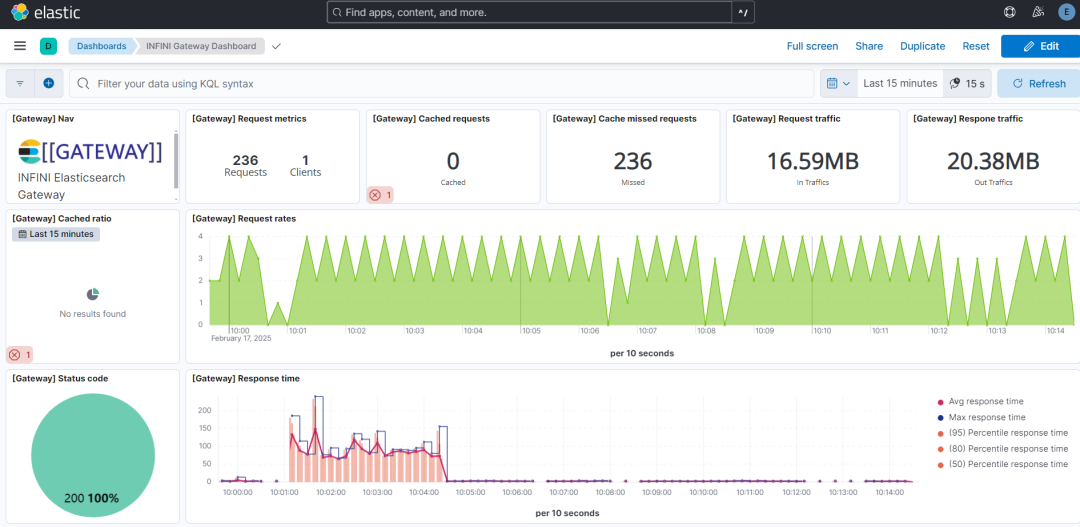Open the 15 s auto-refresh interval settings

pos(967,84)
